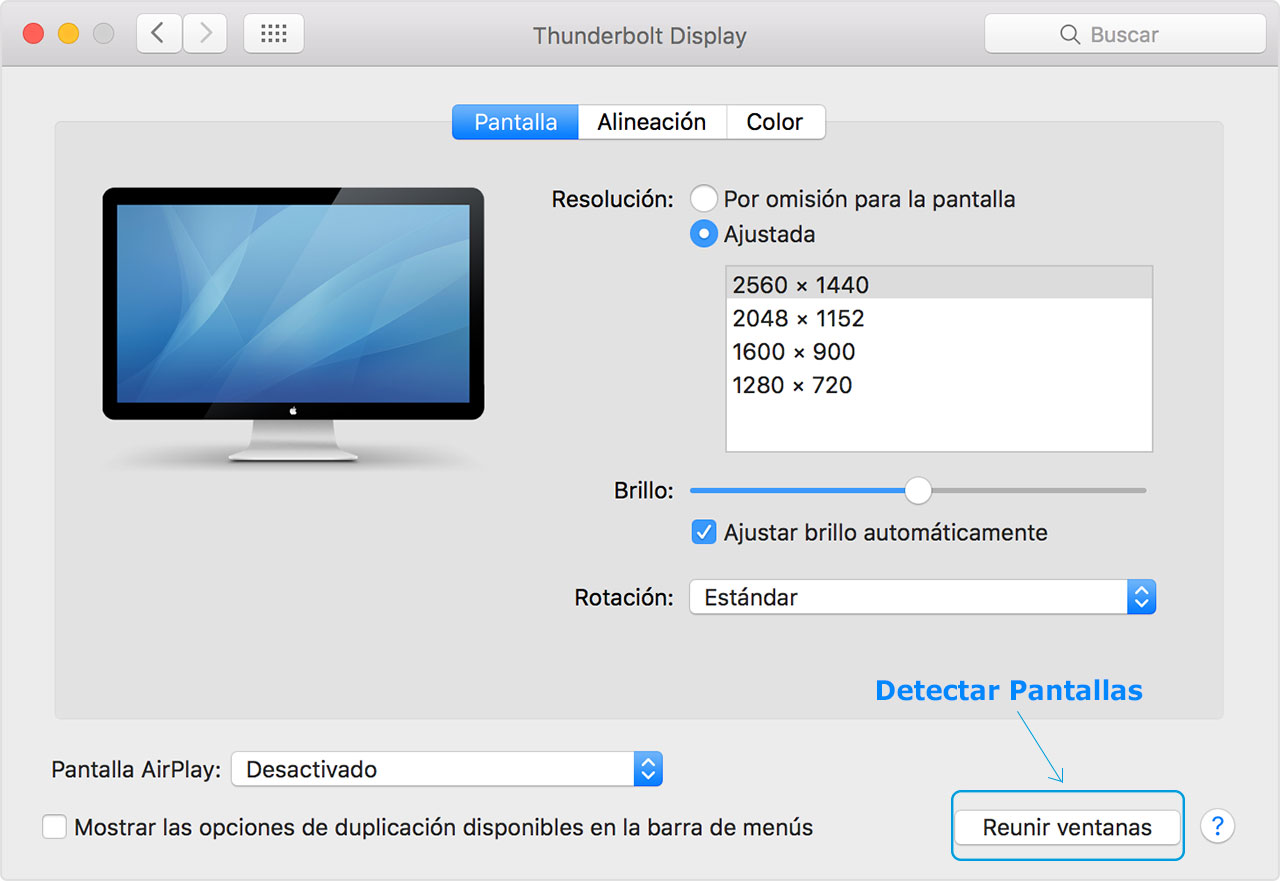Viewport: 1280px width, 882px height.
Task: Select the Pantalla tab
Action: pos(514,121)
